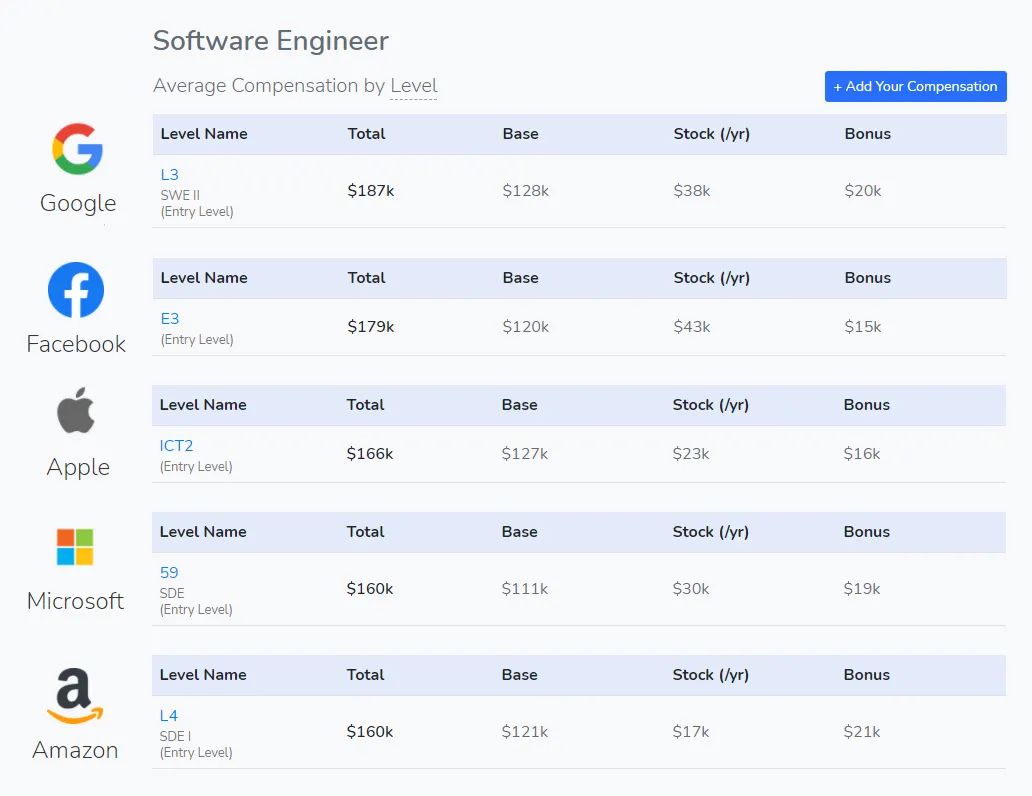Select Amazon company name label
The image size is (1032, 796).
[75, 750]
